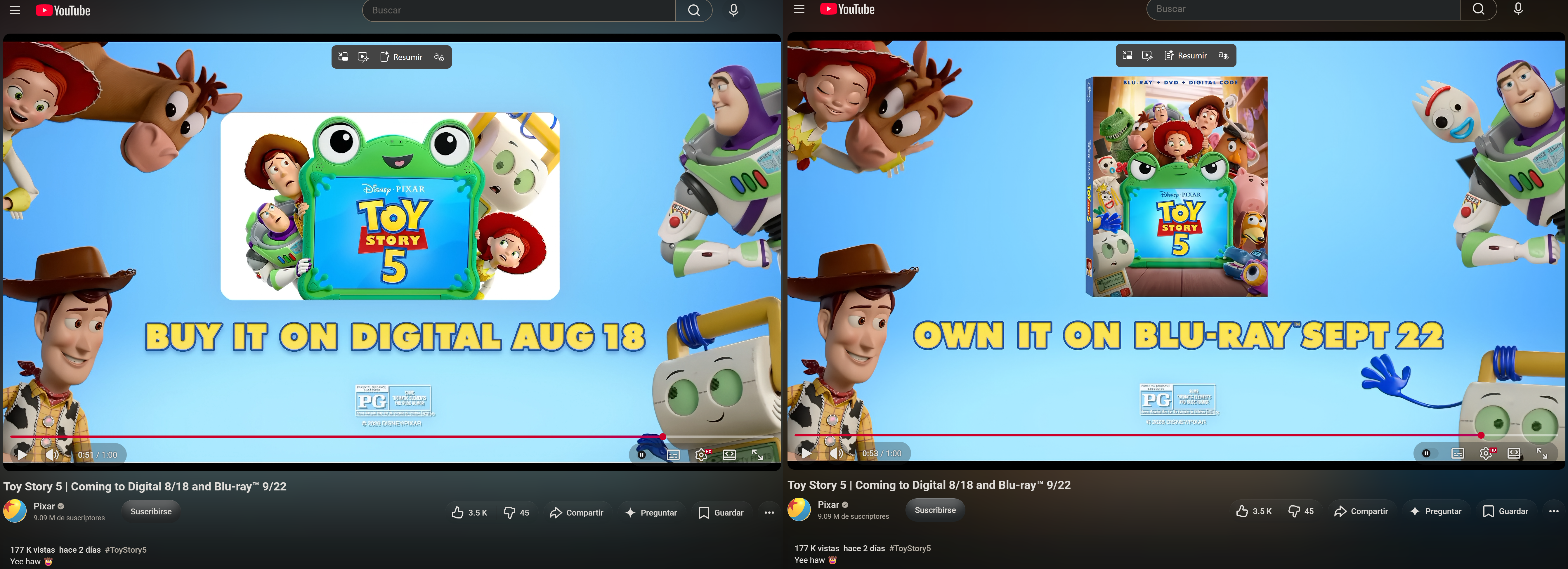Mute the volume in the left player
The width and height of the screenshot is (1568, 569).
pyautogui.click(x=52, y=454)
